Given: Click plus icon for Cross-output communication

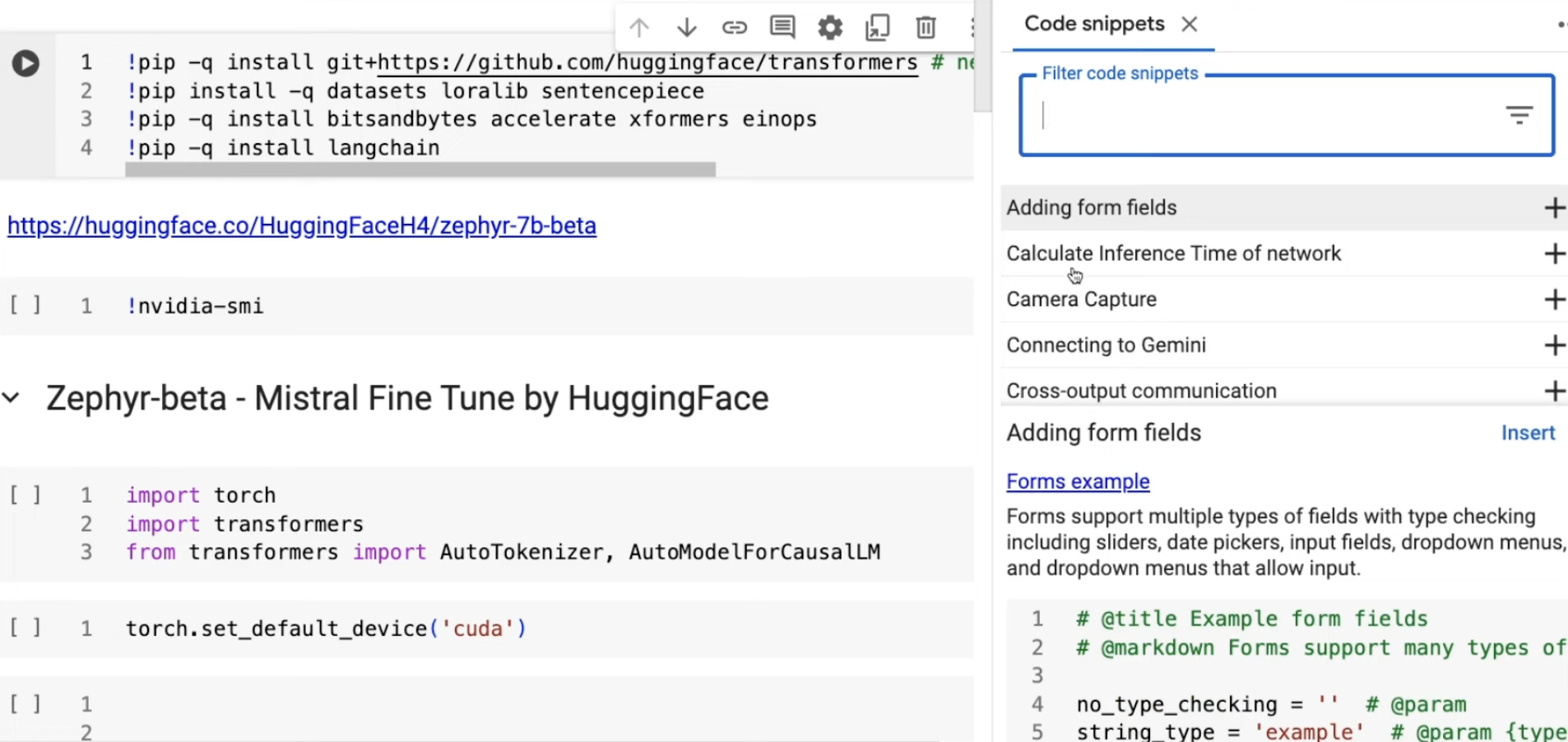Looking at the screenshot, I should pyautogui.click(x=1554, y=391).
